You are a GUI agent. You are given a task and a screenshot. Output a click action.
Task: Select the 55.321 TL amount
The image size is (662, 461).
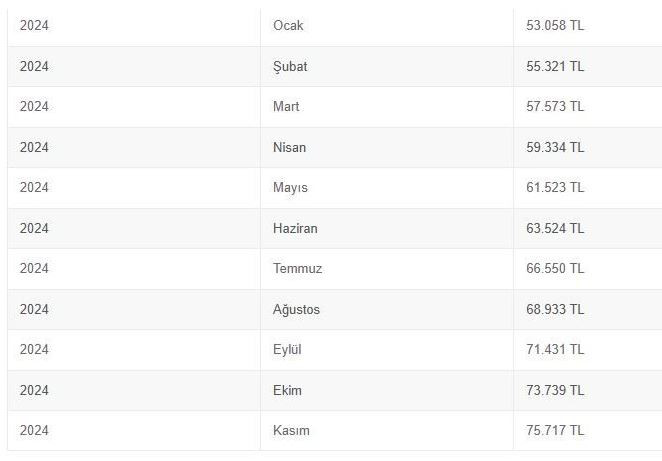[555, 66]
